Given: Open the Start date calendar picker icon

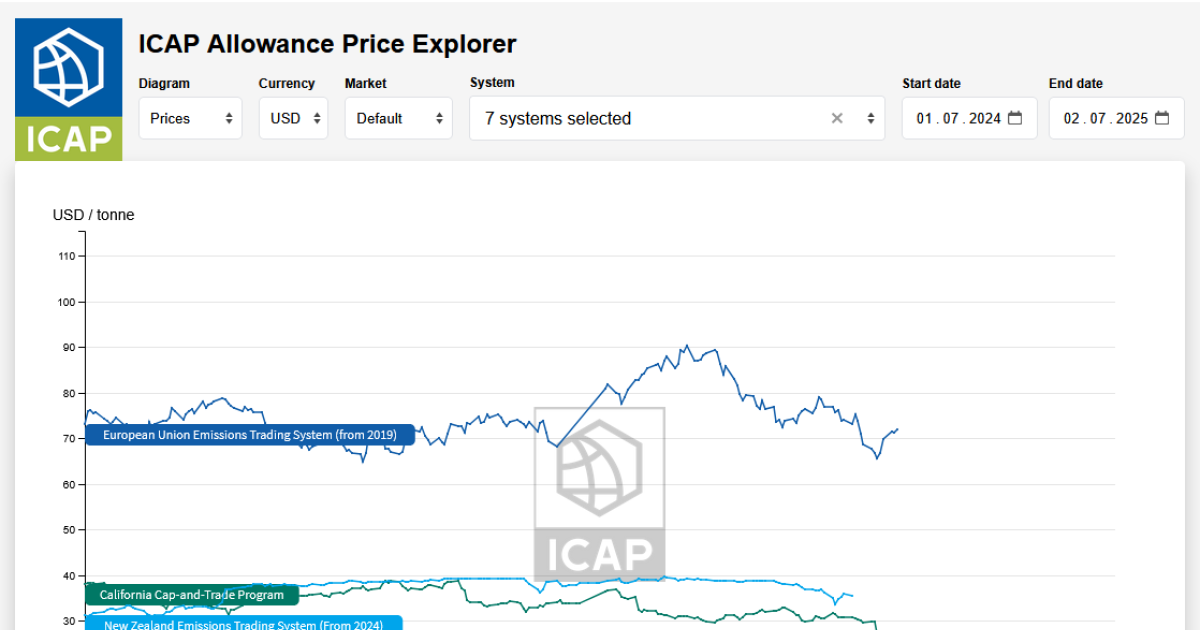Looking at the screenshot, I should click(x=1017, y=117).
